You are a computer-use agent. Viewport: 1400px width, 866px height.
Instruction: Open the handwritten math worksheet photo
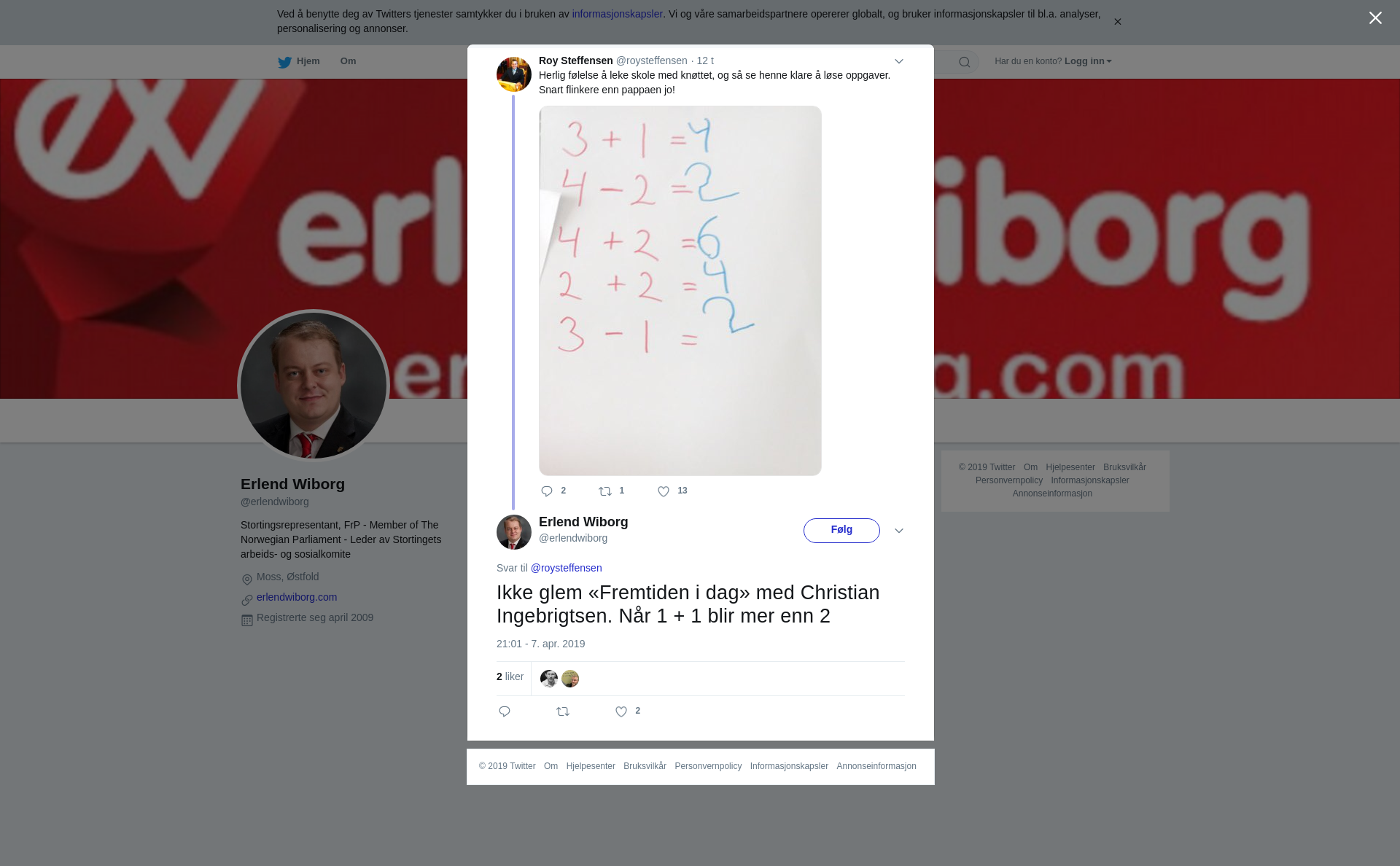(x=680, y=291)
